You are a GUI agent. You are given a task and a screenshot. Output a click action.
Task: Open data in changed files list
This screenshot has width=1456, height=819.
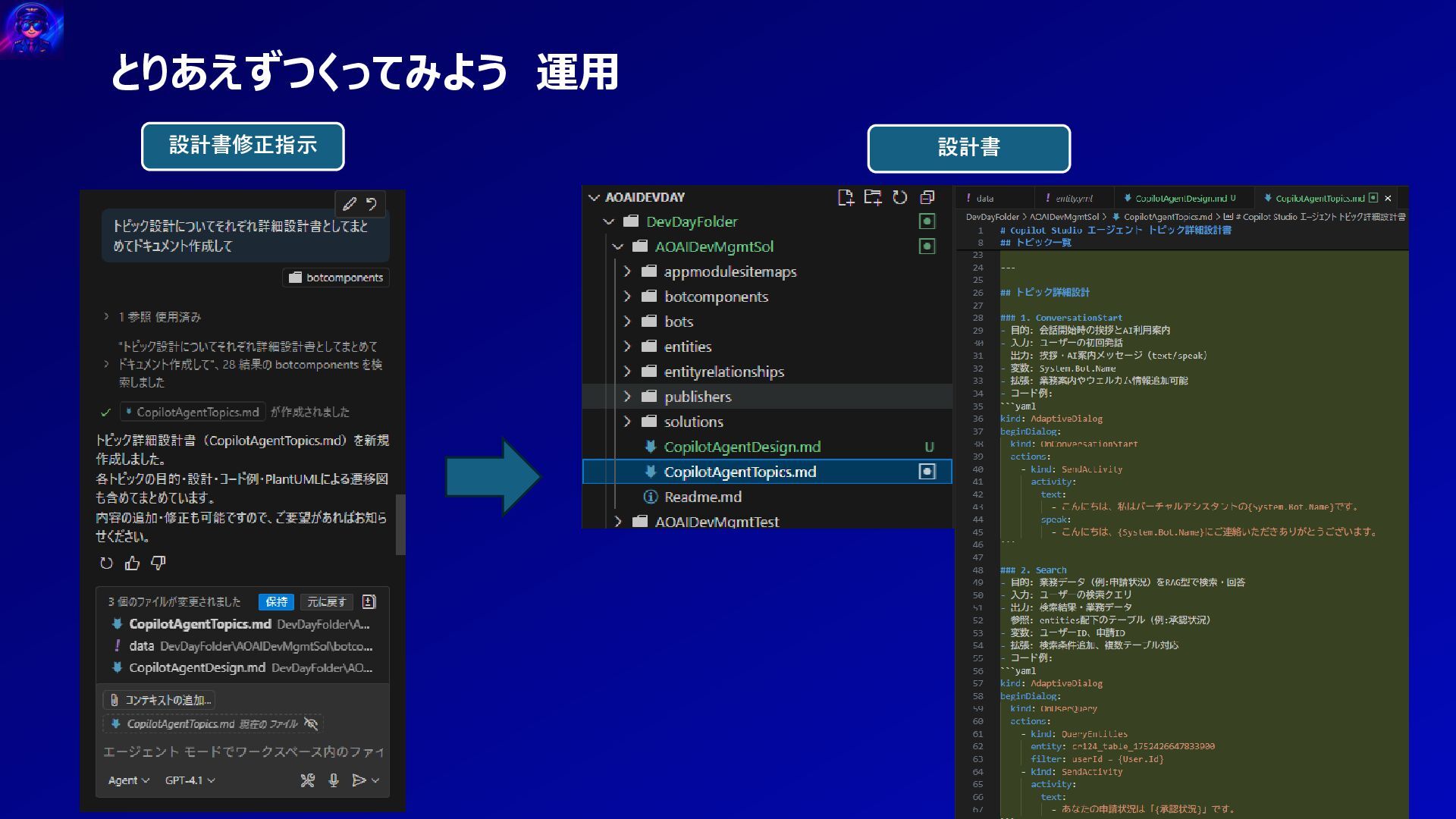coord(243,646)
